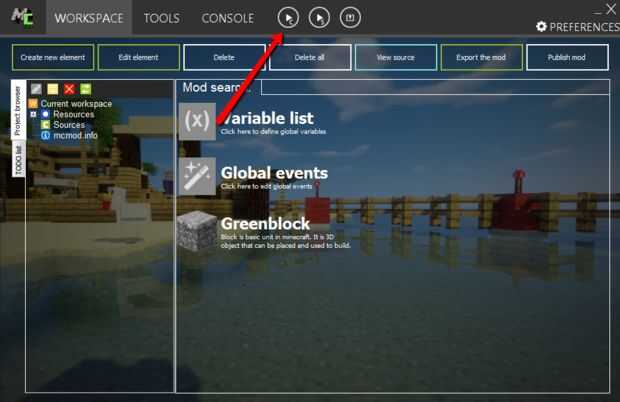Select the Greenblock stone block thumbnail
The height and width of the screenshot is (402, 620).
[x=197, y=231]
